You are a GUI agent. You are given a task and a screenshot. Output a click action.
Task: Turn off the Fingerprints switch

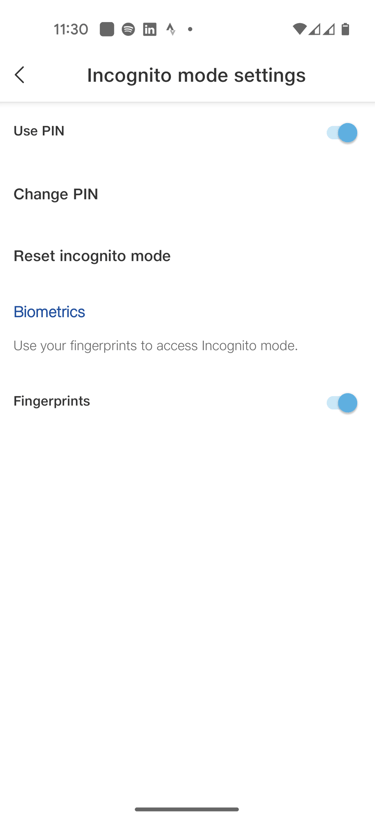pyautogui.click(x=342, y=403)
